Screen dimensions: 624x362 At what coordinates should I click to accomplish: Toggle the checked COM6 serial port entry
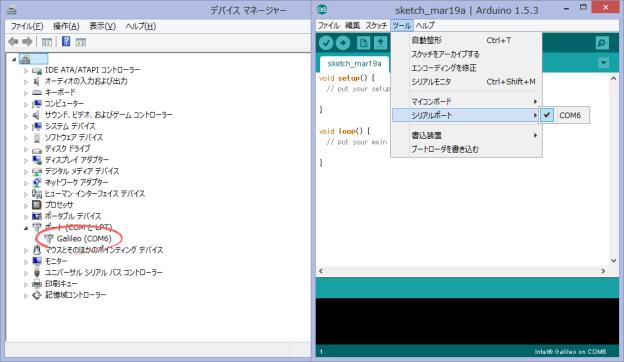point(564,115)
